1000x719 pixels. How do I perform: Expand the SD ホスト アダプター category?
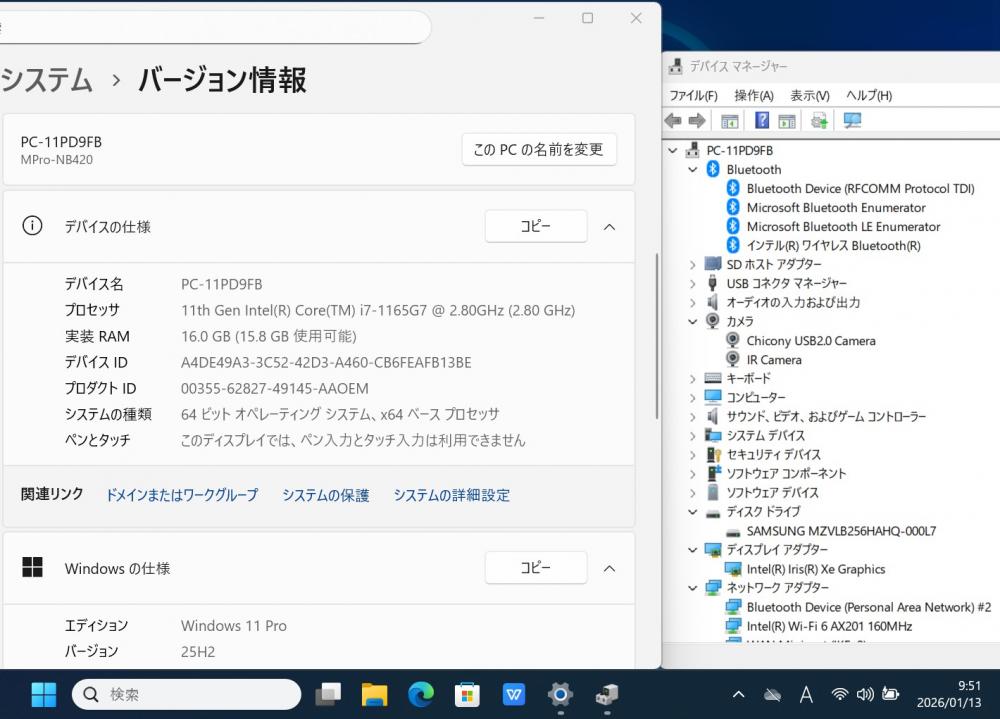tap(692, 265)
